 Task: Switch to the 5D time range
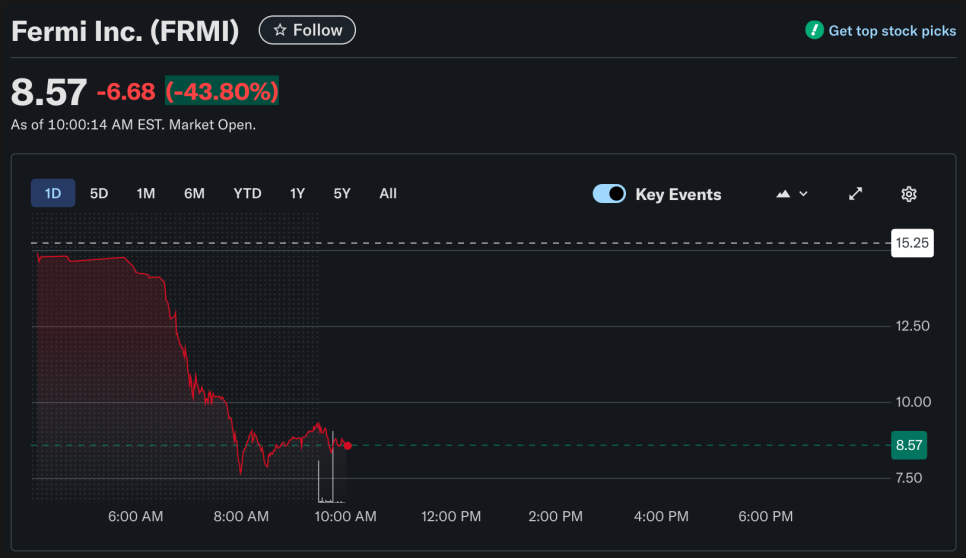click(x=99, y=193)
